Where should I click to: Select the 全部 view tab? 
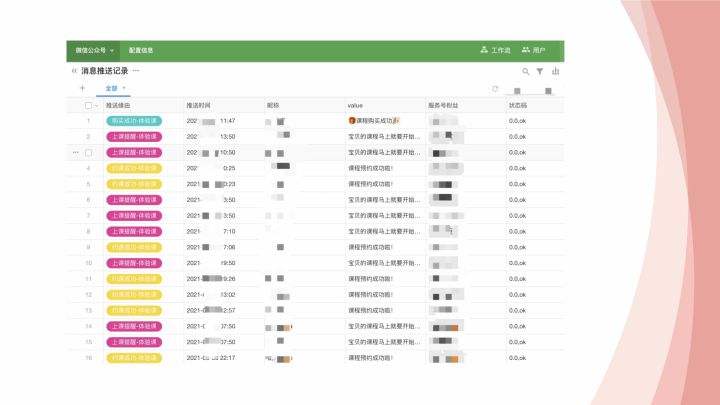[x=111, y=89]
